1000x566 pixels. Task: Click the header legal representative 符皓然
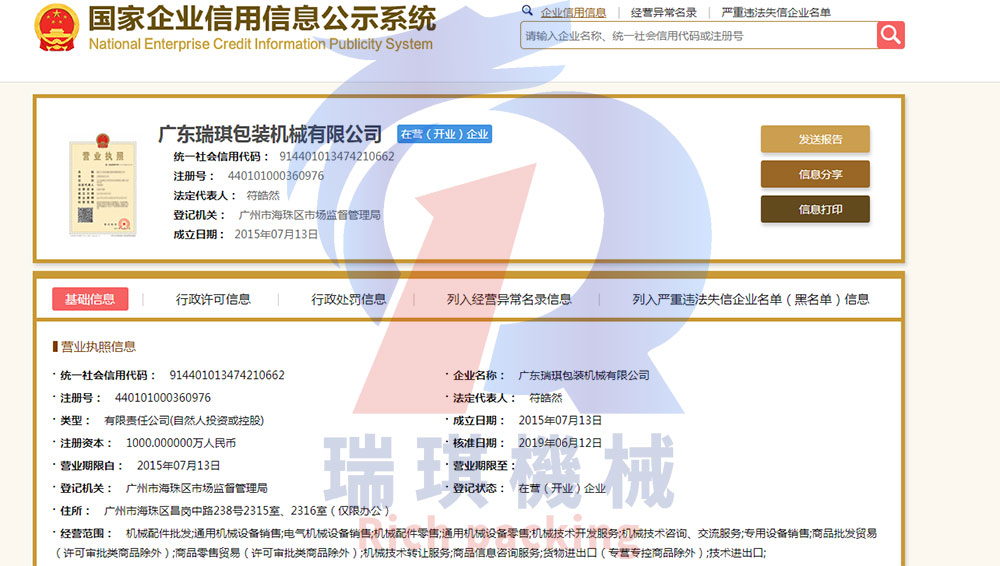click(263, 195)
